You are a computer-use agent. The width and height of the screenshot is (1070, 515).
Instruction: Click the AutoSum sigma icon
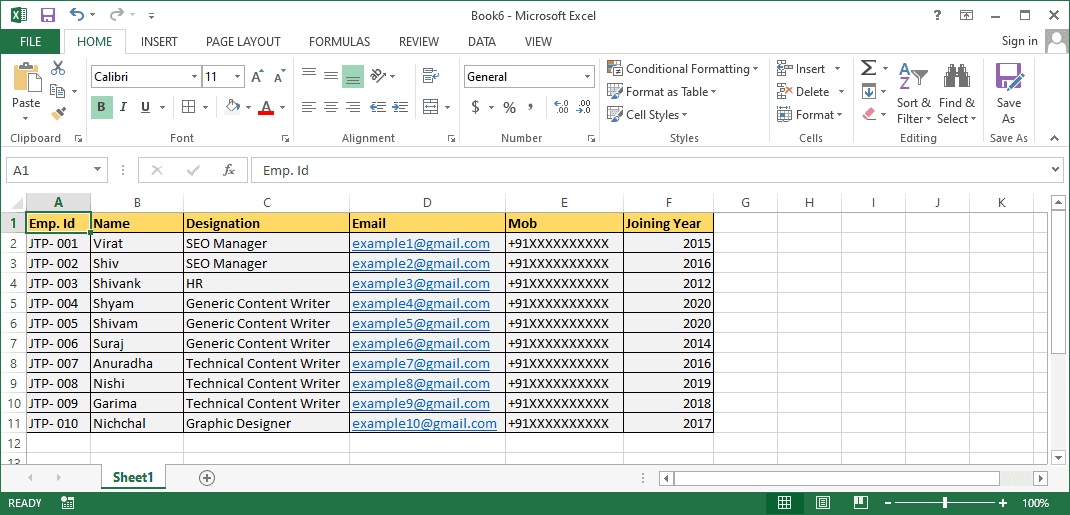[868, 68]
